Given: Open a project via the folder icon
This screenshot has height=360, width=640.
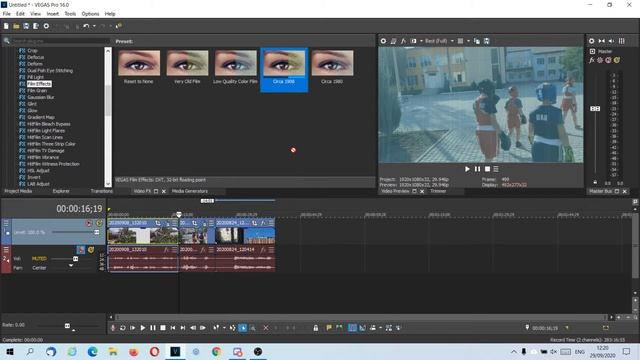Looking at the screenshot, I should (x=16, y=26).
